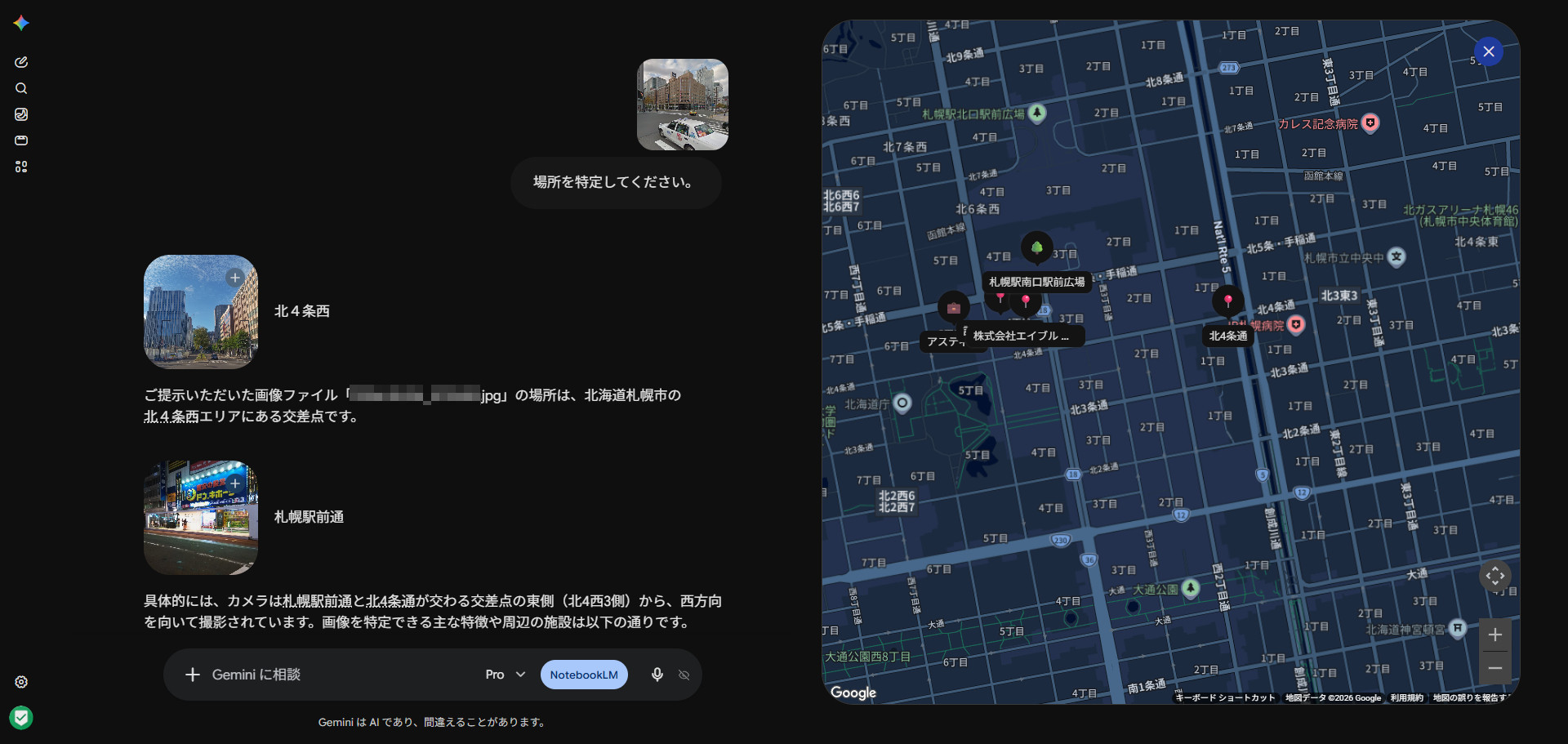1568x744 pixels.
Task: Open the underlined 札幌駅前通 link in response
Action: pyautogui.click(x=316, y=601)
